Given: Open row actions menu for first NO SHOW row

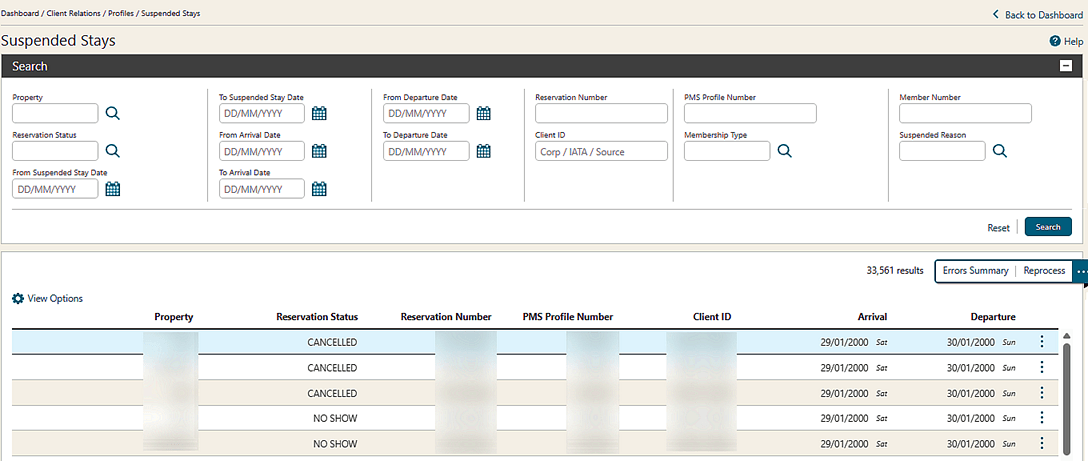Looking at the screenshot, I should [1042, 417].
